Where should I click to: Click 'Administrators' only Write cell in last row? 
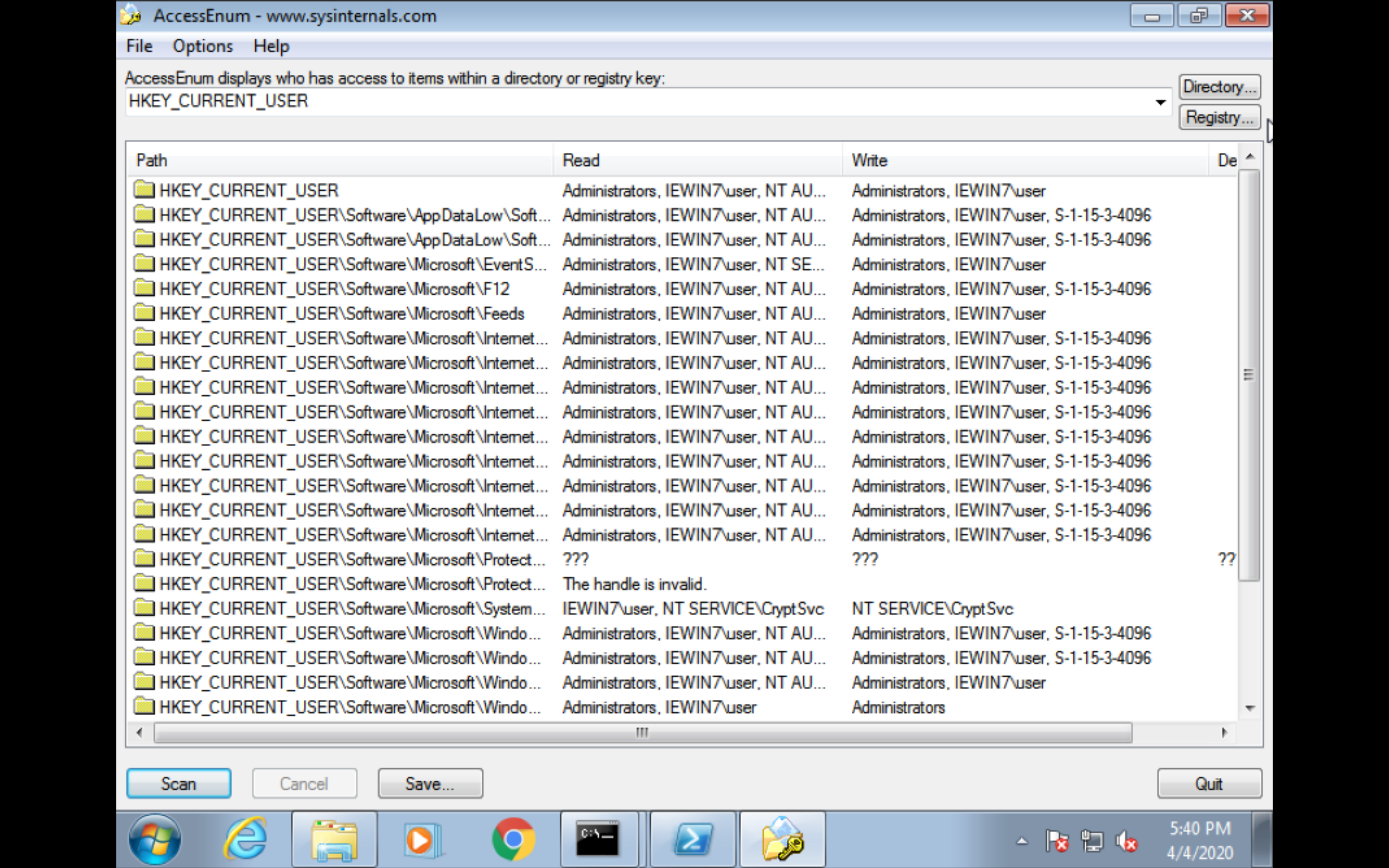click(899, 707)
